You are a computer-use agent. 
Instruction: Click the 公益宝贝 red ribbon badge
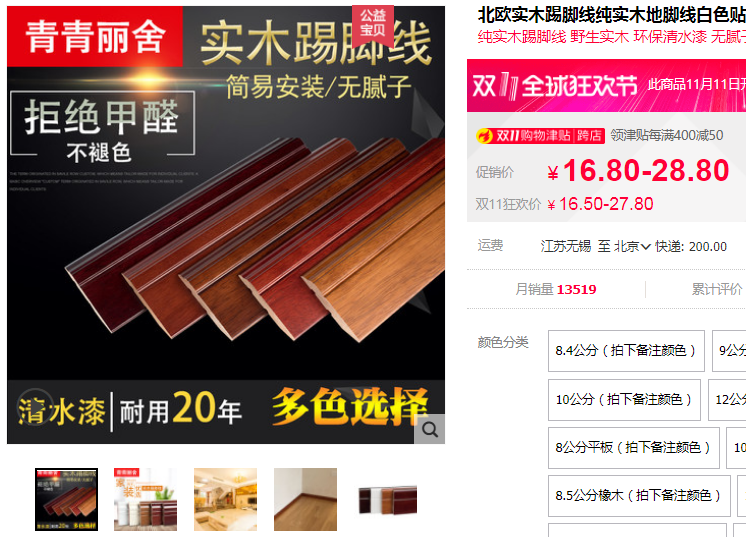(x=373, y=23)
